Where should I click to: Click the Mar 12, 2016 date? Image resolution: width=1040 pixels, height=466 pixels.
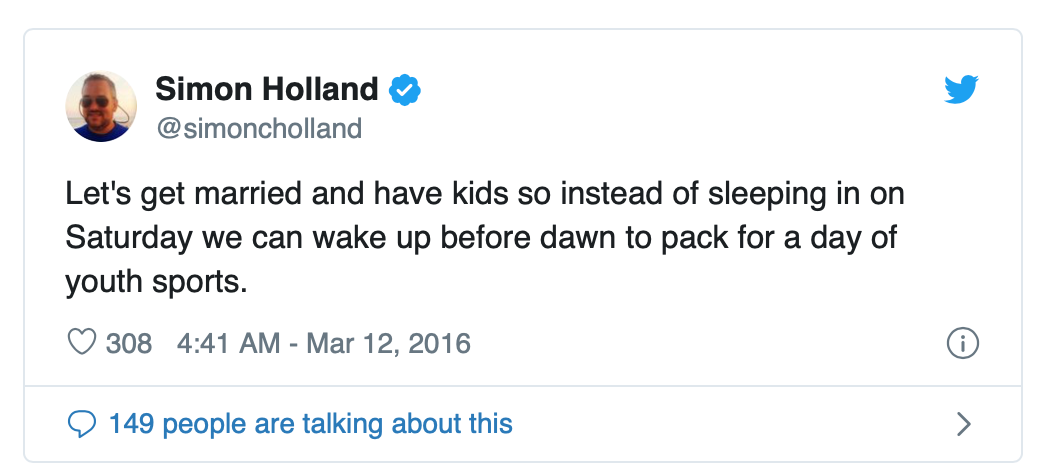pos(388,343)
